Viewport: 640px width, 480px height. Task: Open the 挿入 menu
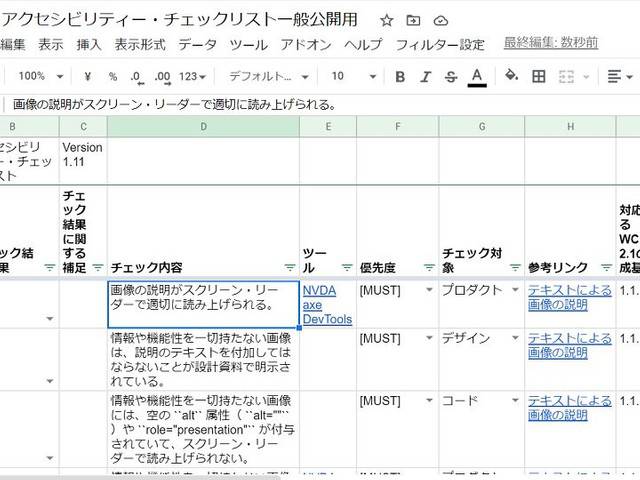89,44
